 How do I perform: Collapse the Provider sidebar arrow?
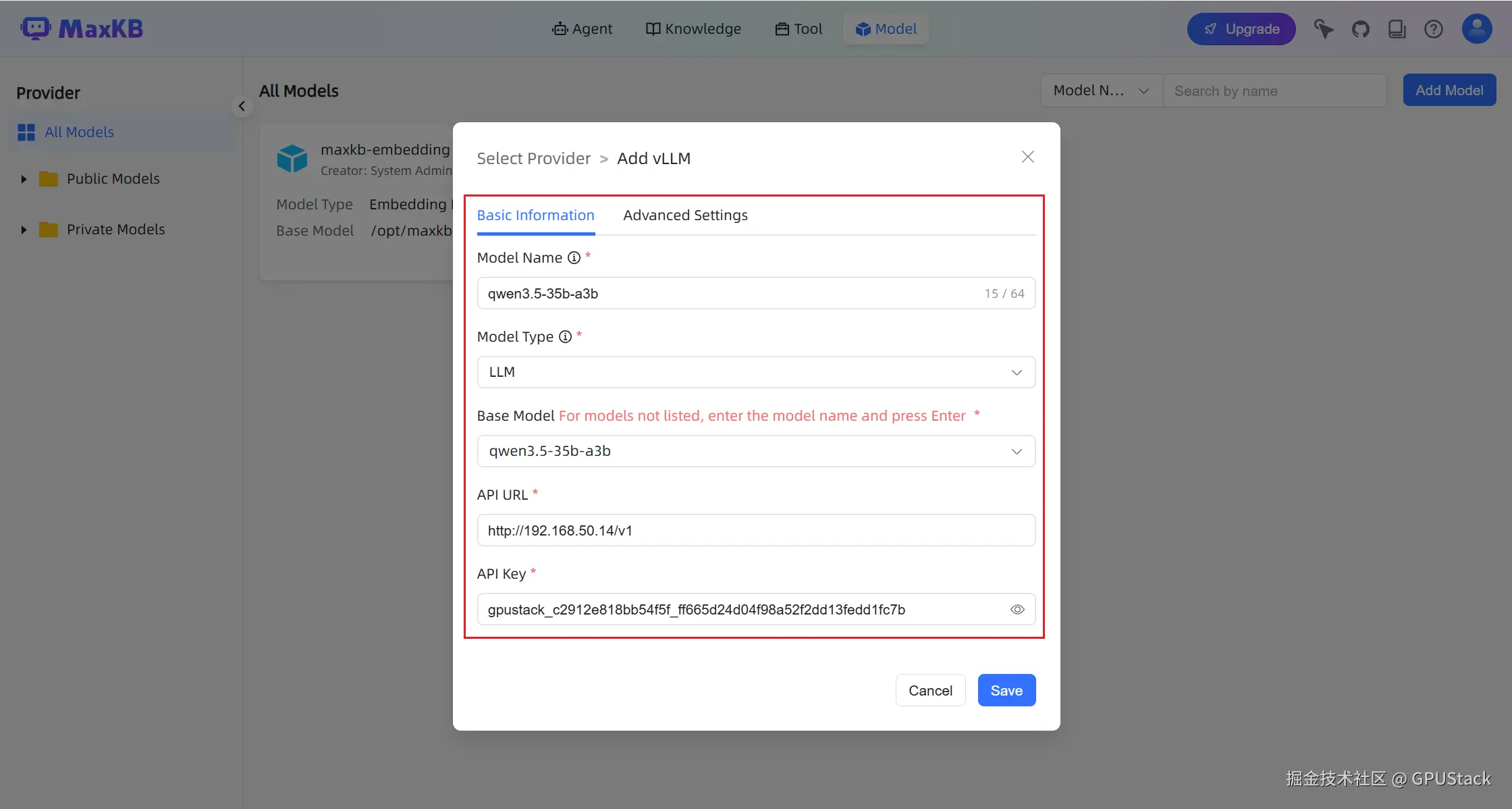coord(242,106)
